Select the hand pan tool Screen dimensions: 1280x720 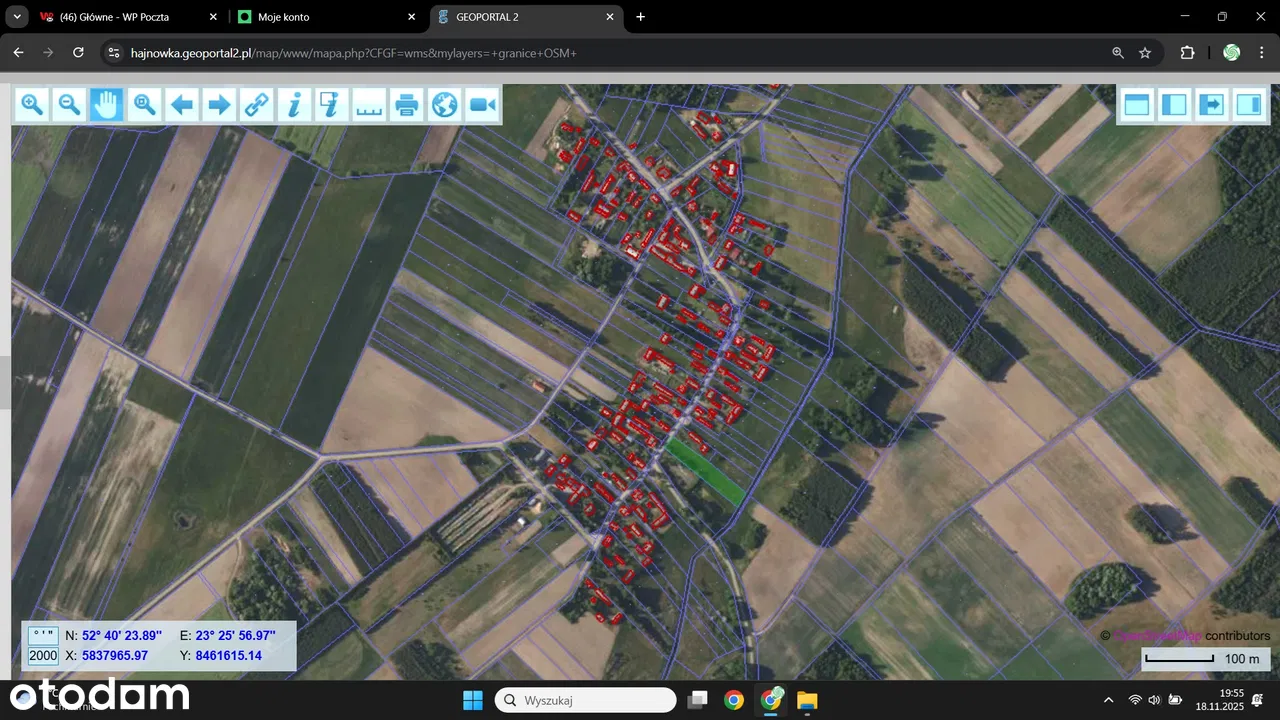(106, 104)
